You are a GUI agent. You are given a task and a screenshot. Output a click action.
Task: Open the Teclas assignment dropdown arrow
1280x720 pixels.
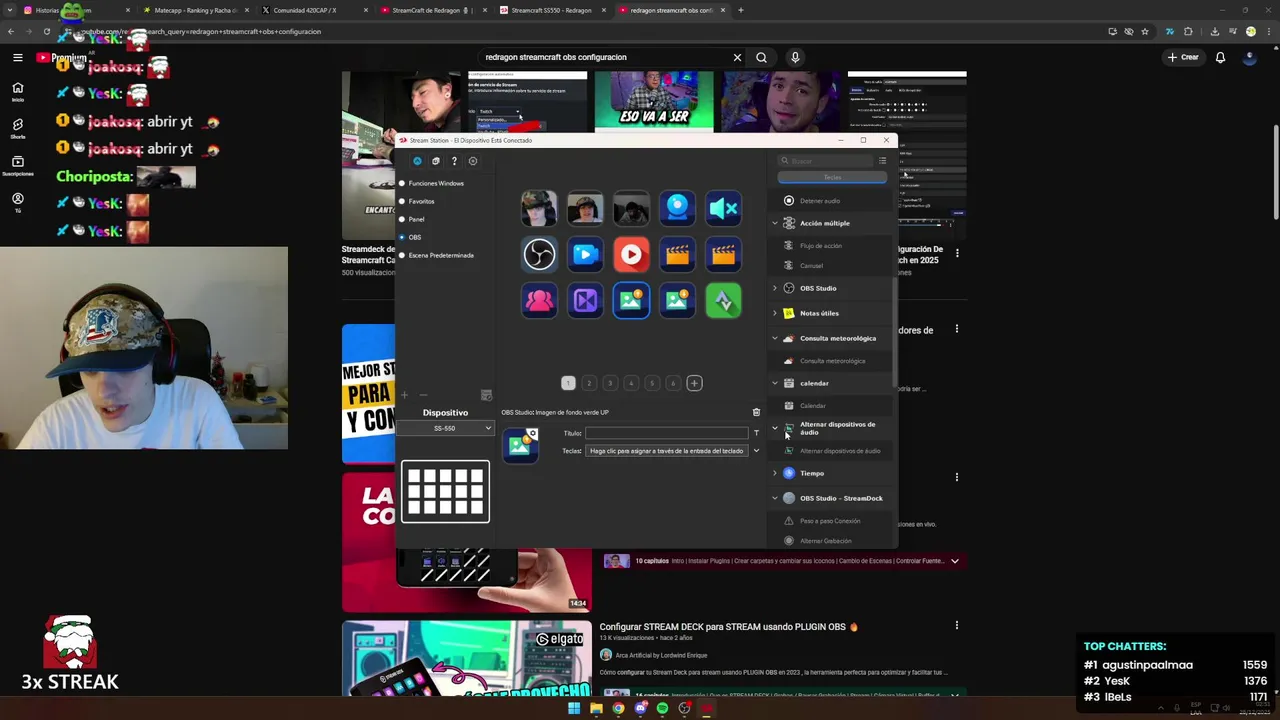(756, 451)
